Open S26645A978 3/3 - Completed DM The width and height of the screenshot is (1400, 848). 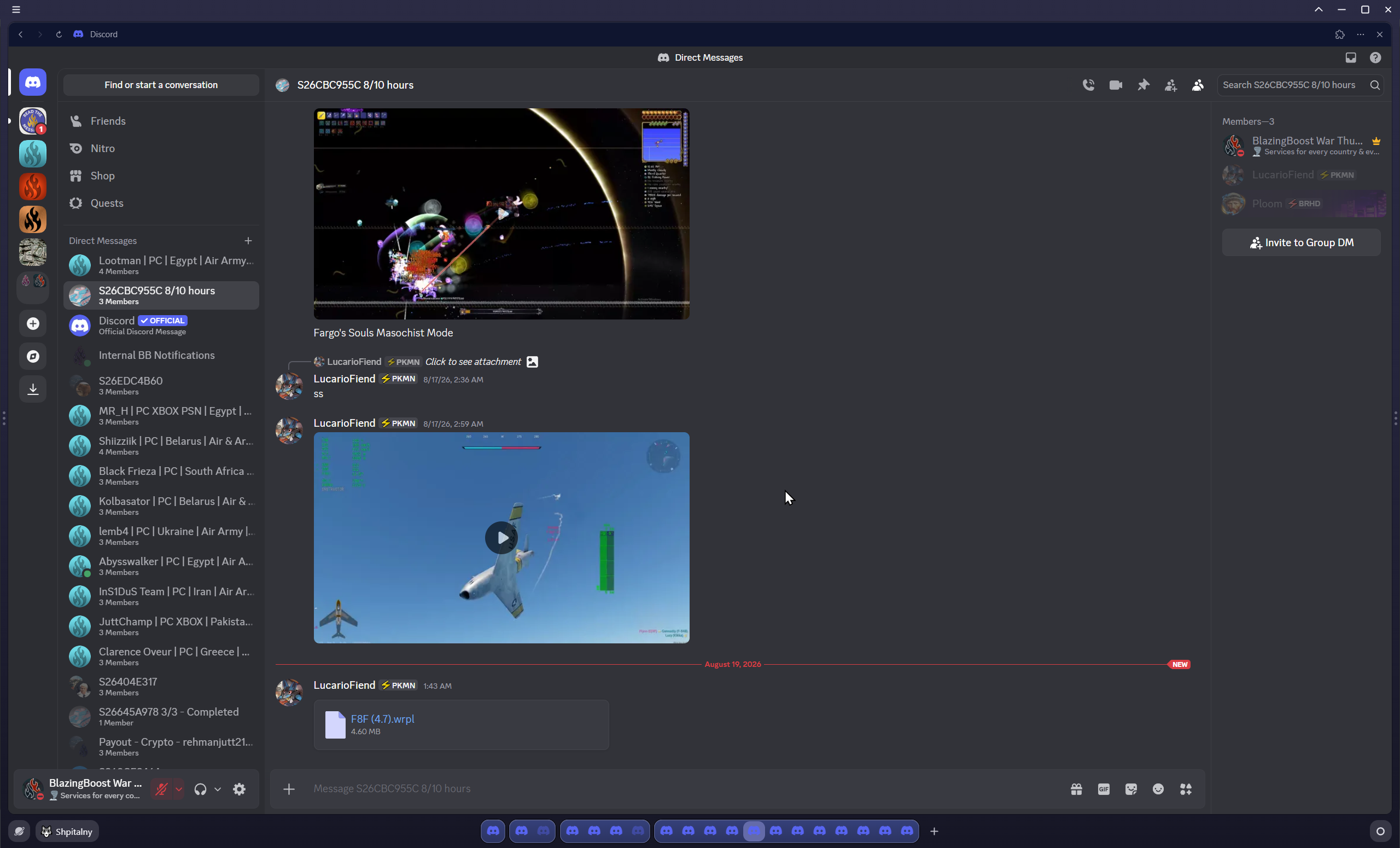[x=161, y=717]
